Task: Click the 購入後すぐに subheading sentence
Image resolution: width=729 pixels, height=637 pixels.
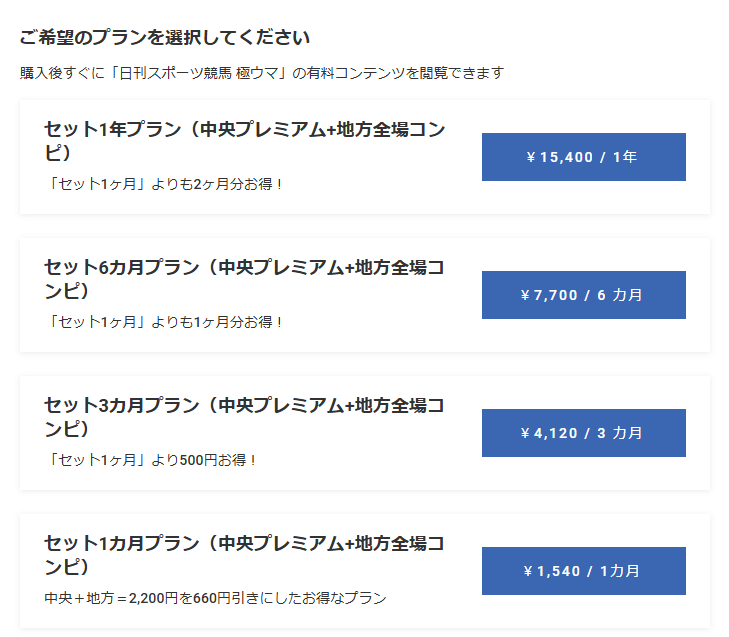Action: coord(62,73)
